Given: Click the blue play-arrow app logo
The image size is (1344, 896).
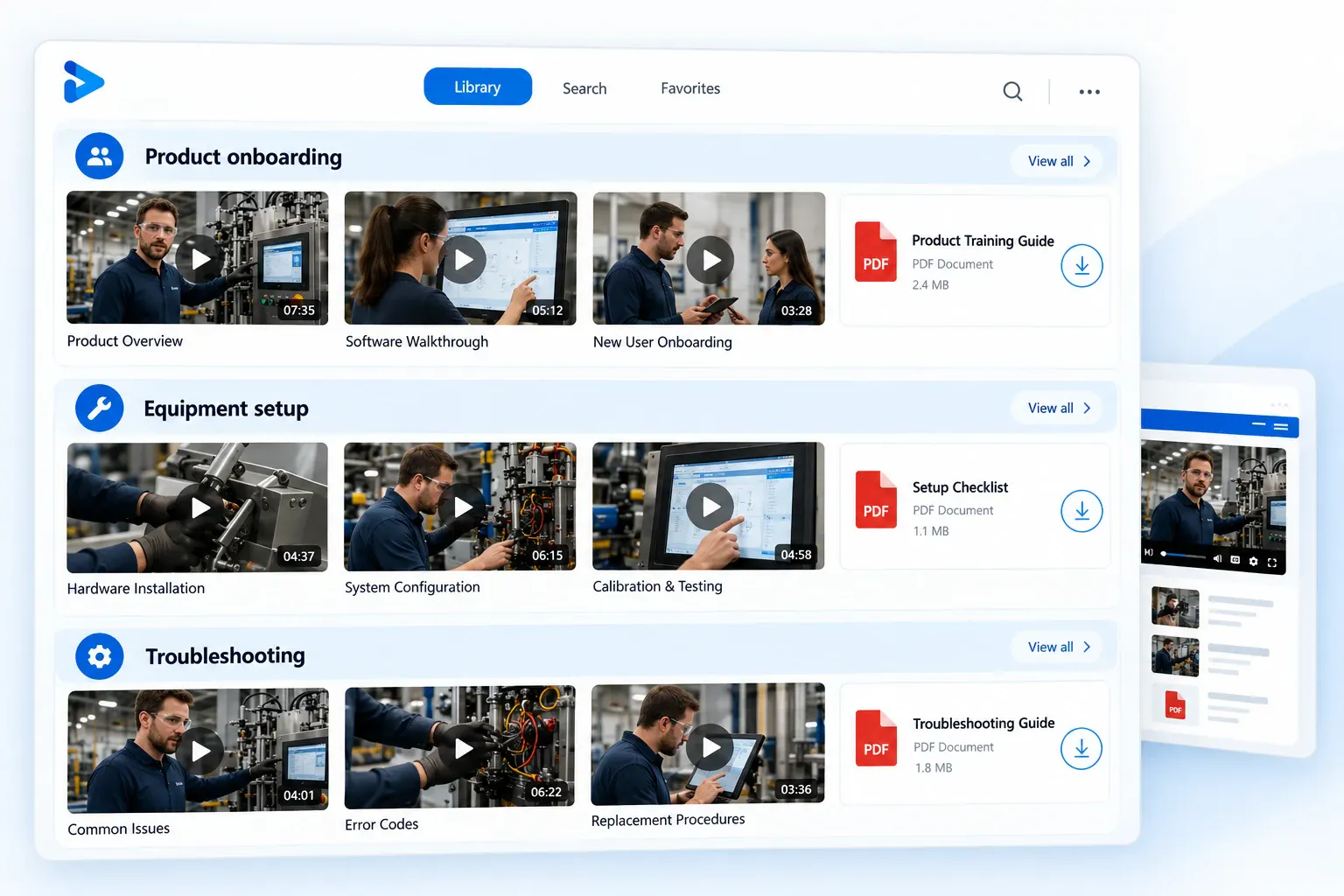Looking at the screenshot, I should [x=83, y=82].
